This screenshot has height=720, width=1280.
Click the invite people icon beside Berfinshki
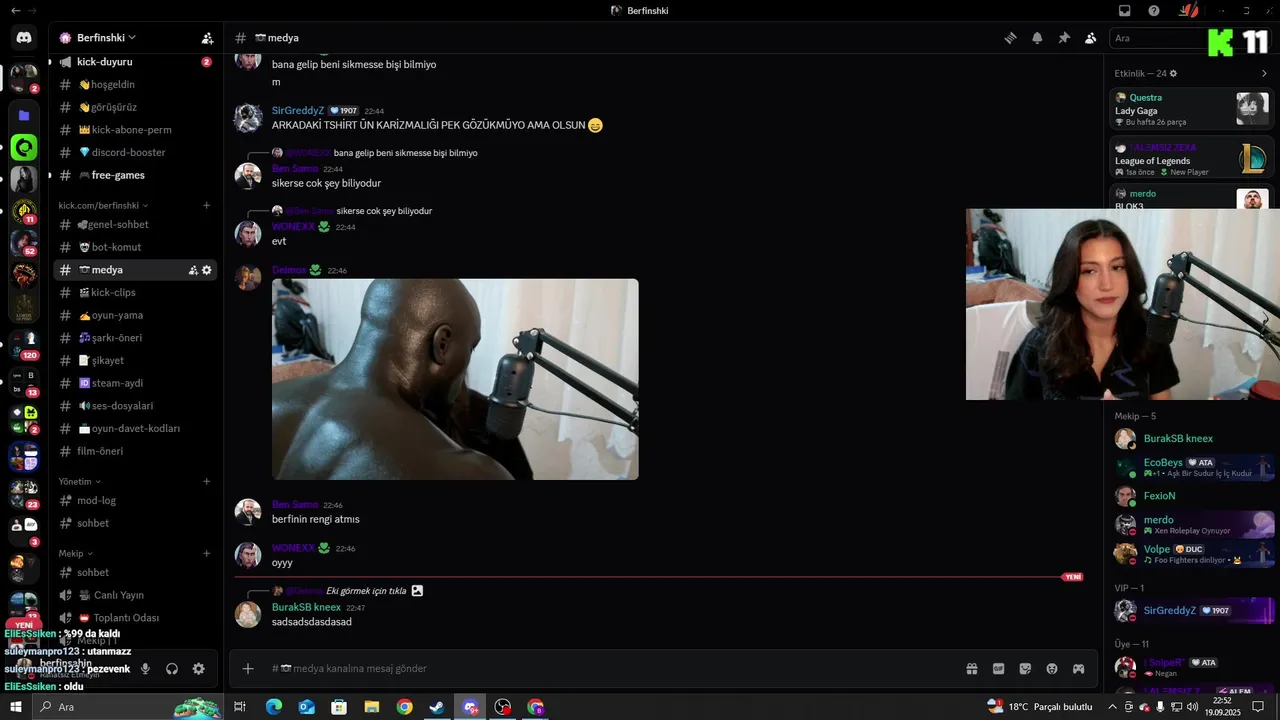tap(207, 38)
